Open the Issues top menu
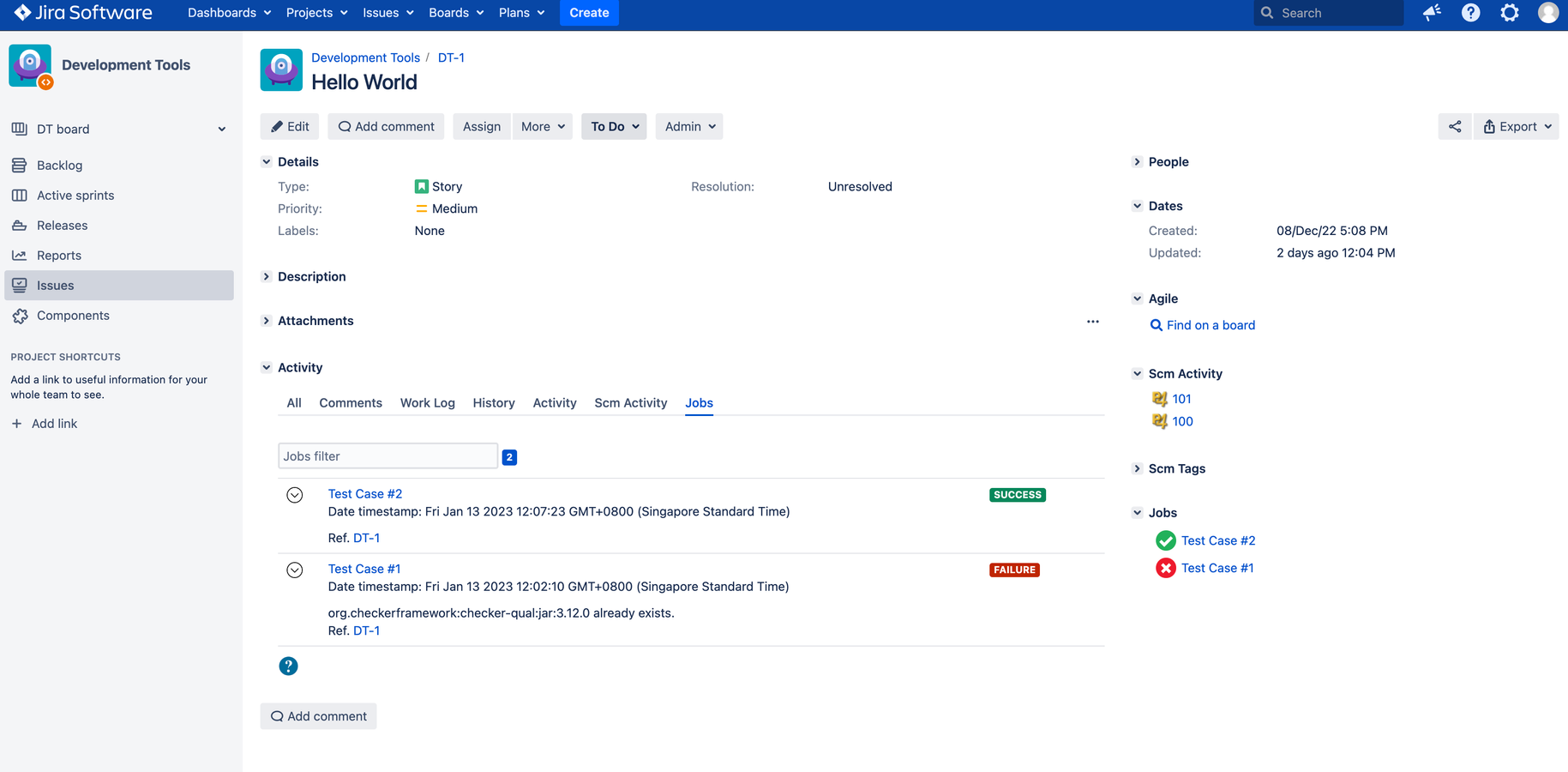Screen dimensions: 1568x772 coord(387,13)
